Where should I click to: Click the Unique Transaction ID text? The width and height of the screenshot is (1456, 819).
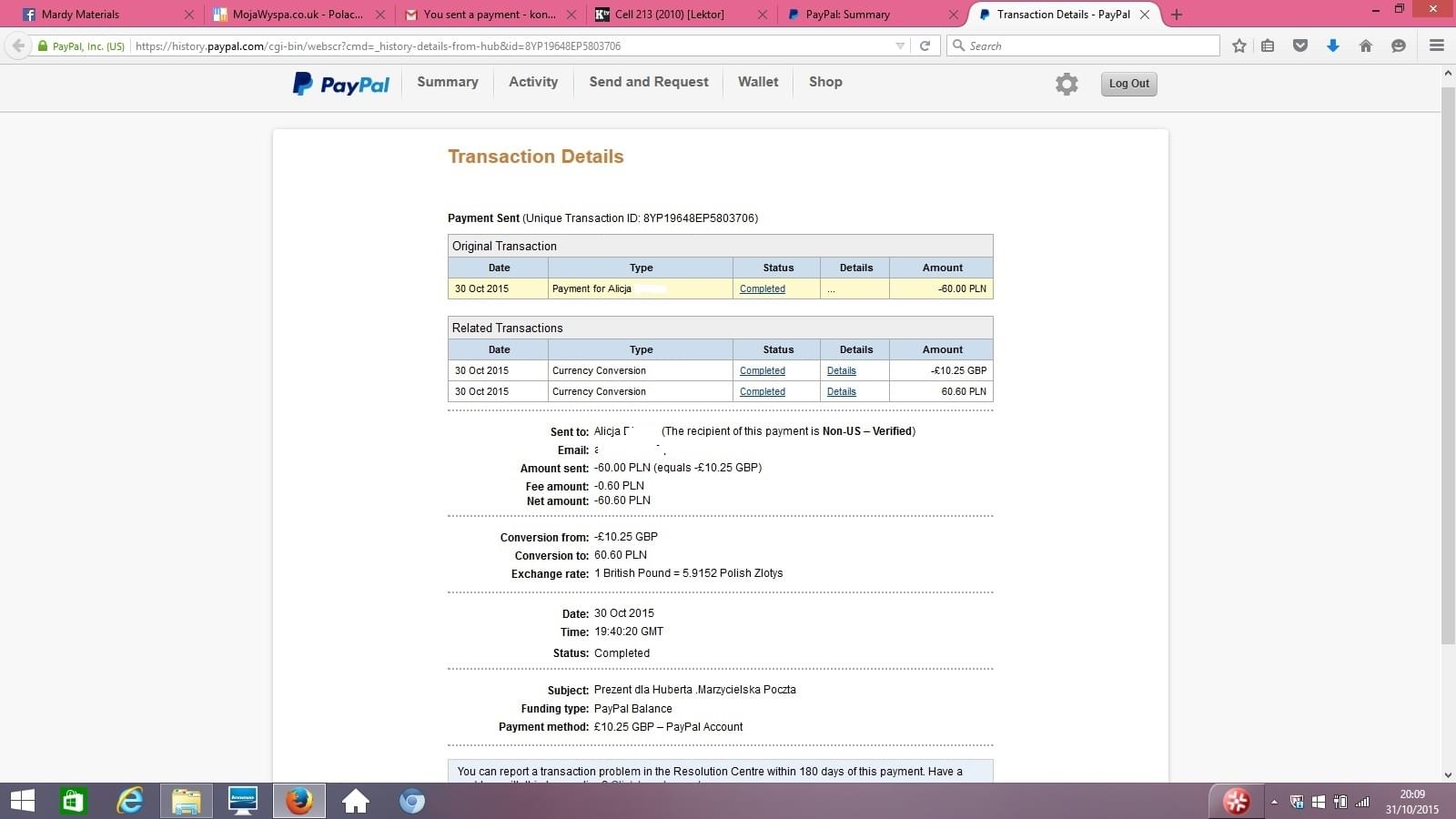(x=641, y=218)
